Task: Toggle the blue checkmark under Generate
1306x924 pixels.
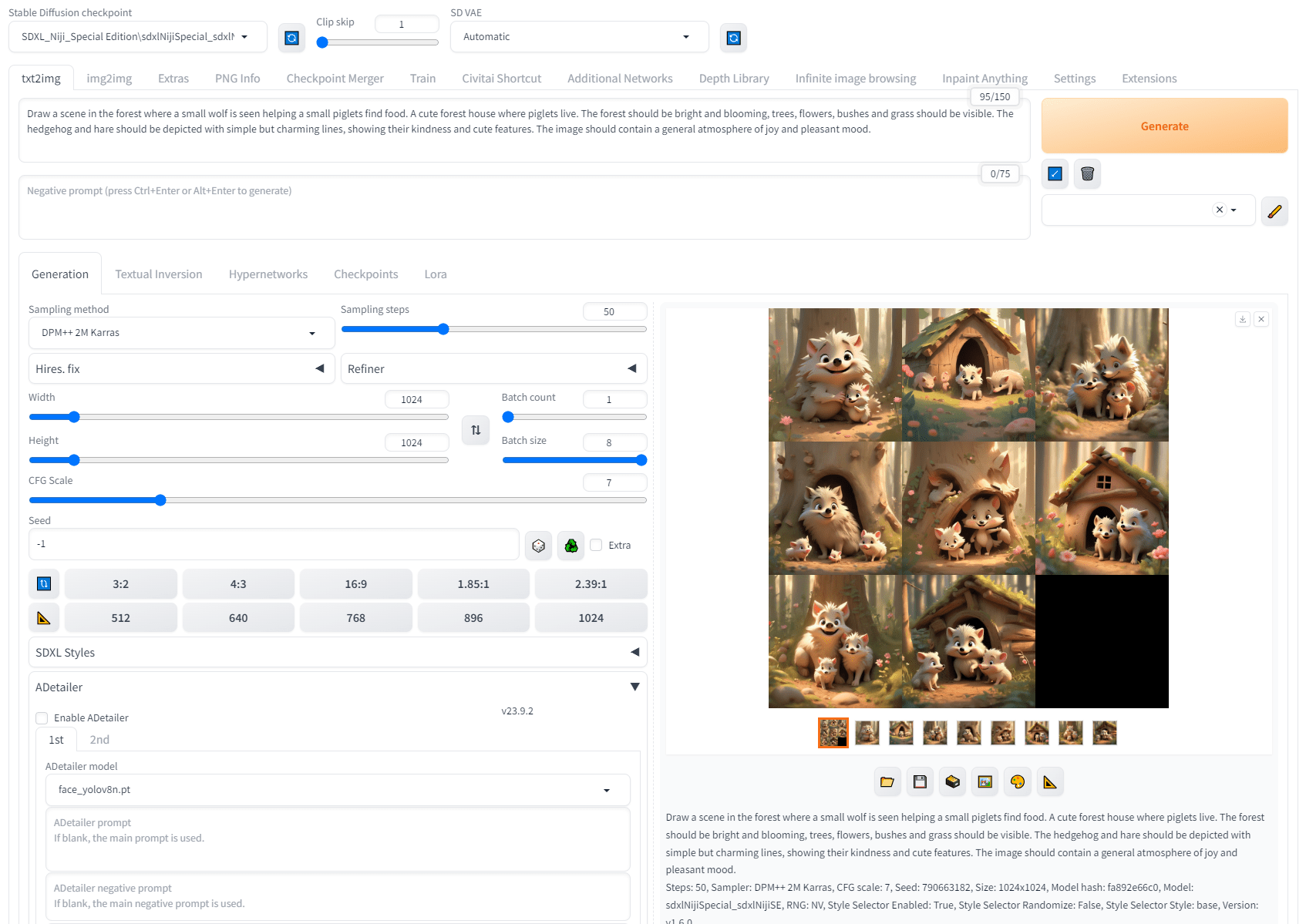Action: [x=1055, y=173]
